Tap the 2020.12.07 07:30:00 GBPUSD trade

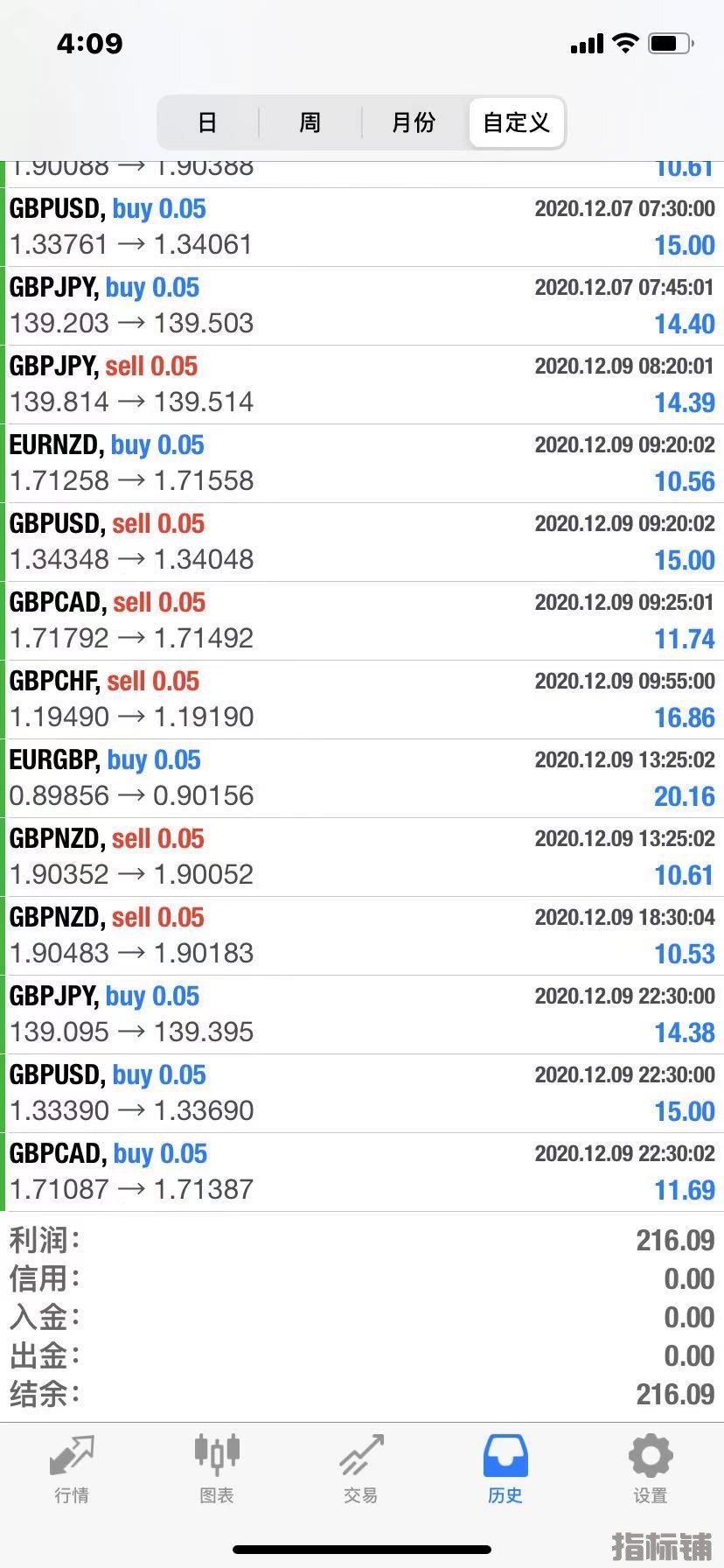[362, 227]
